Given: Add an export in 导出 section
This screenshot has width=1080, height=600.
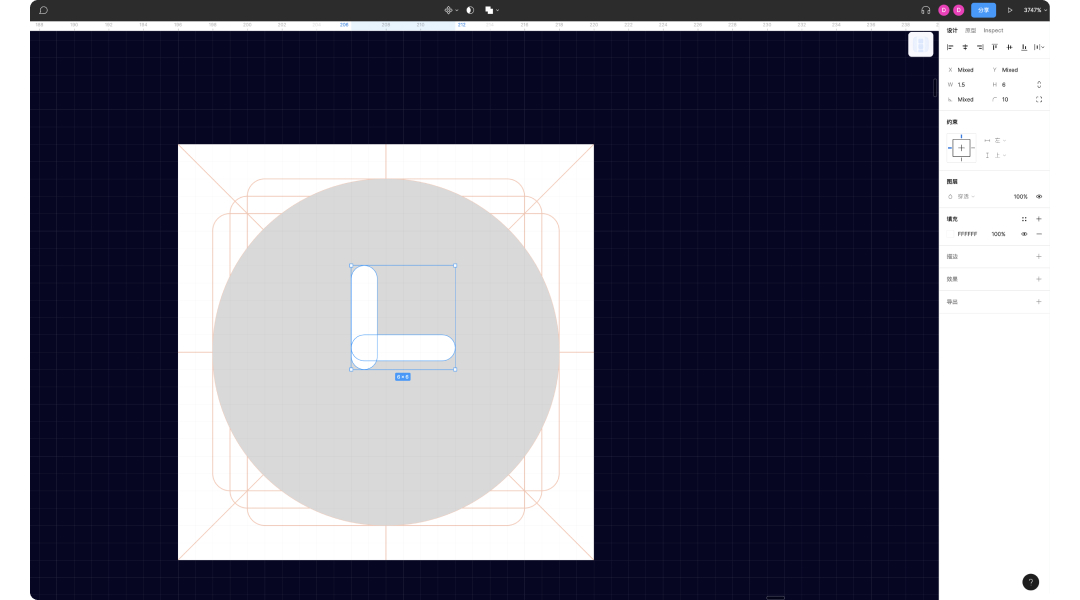Looking at the screenshot, I should (x=1039, y=302).
